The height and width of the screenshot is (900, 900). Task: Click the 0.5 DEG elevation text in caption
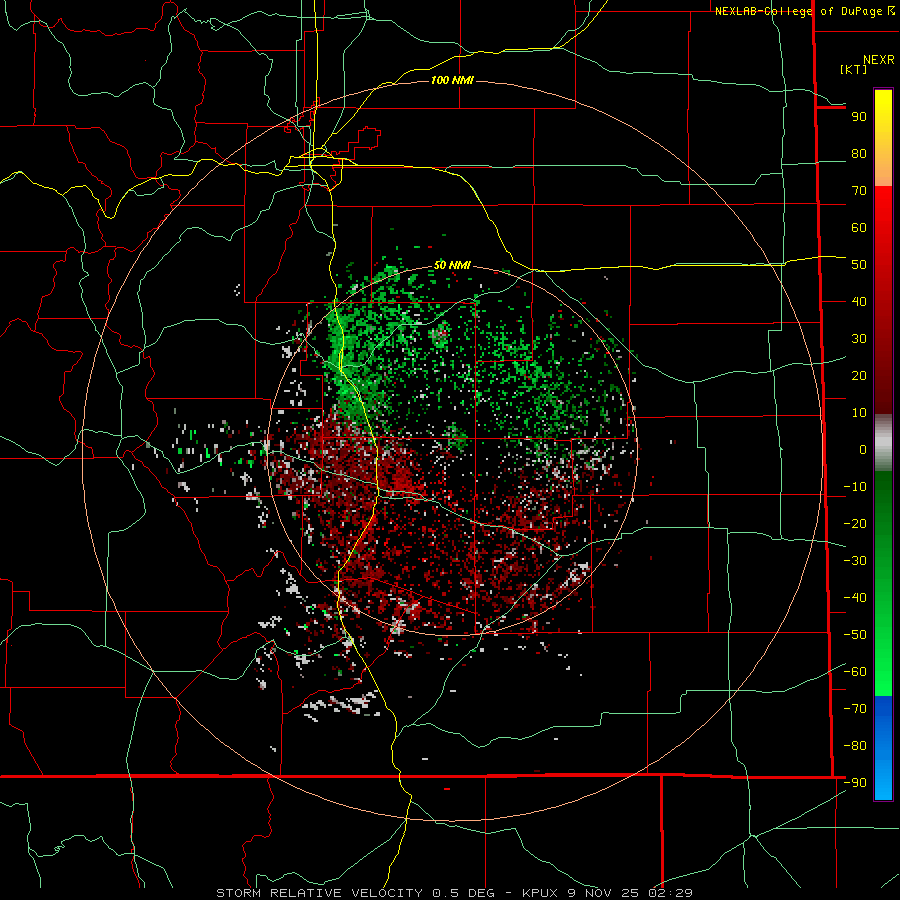[x=462, y=893]
